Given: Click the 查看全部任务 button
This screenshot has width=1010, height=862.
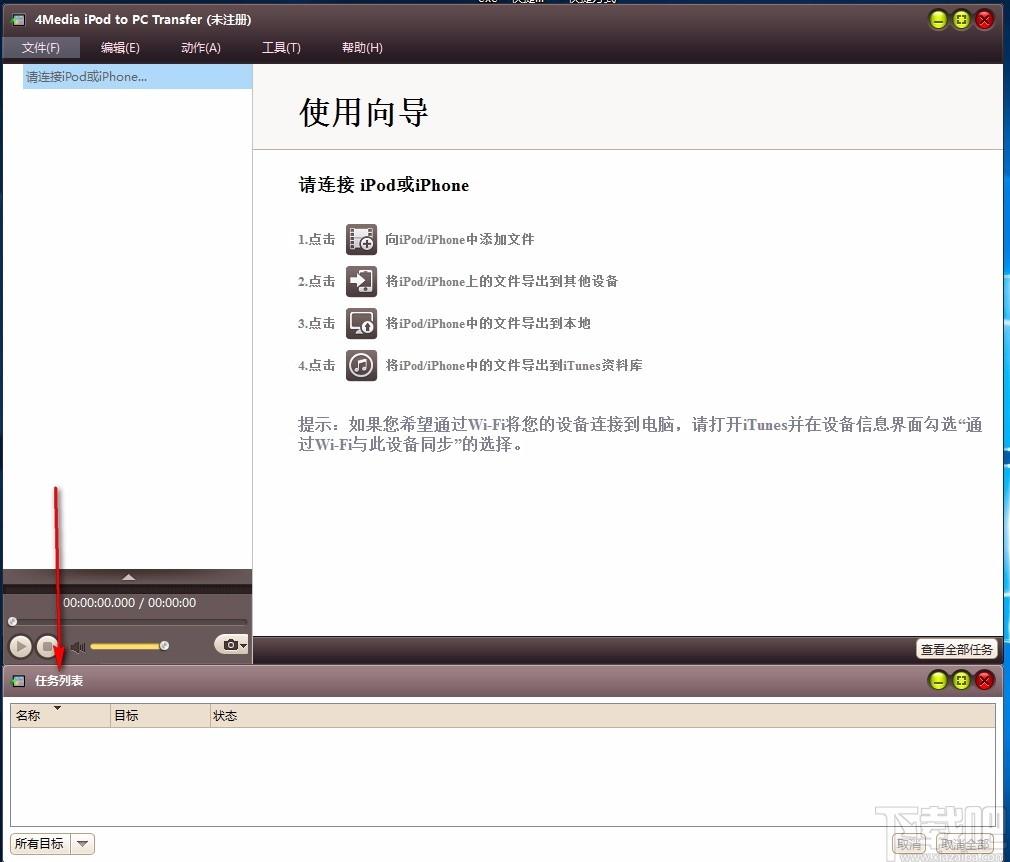Looking at the screenshot, I should (x=957, y=649).
